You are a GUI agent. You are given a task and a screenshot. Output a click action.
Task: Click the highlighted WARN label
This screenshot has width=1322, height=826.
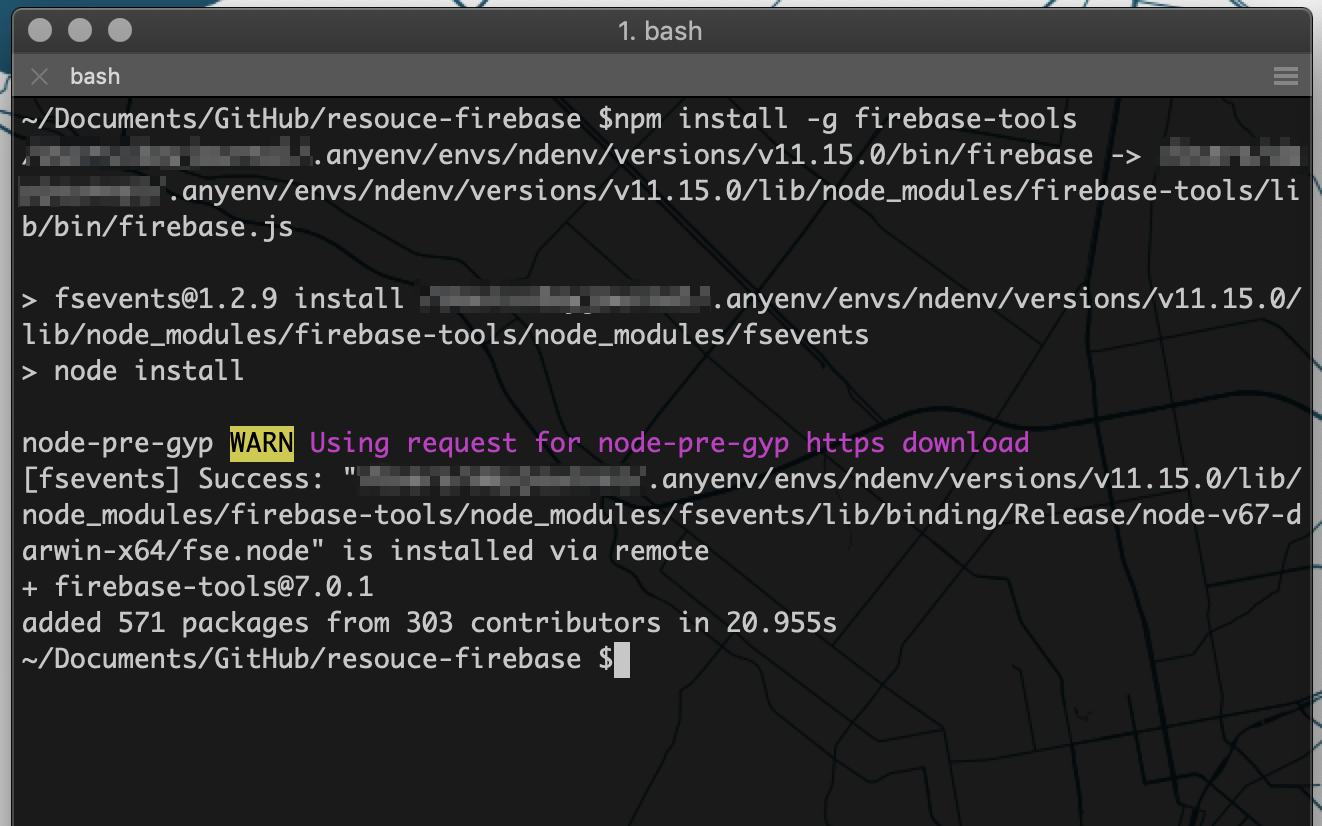[262, 443]
